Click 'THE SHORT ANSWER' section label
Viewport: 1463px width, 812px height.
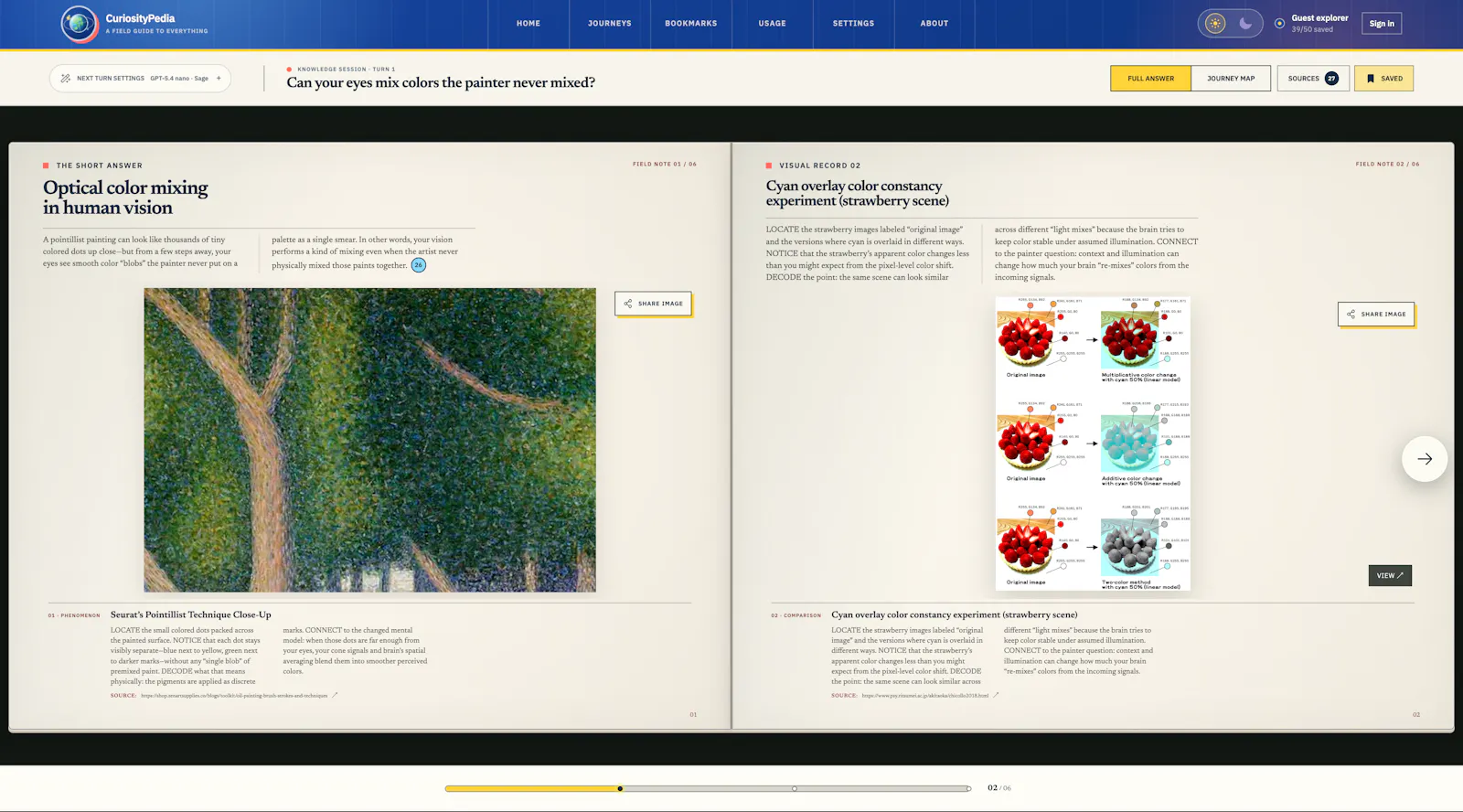[100, 166]
